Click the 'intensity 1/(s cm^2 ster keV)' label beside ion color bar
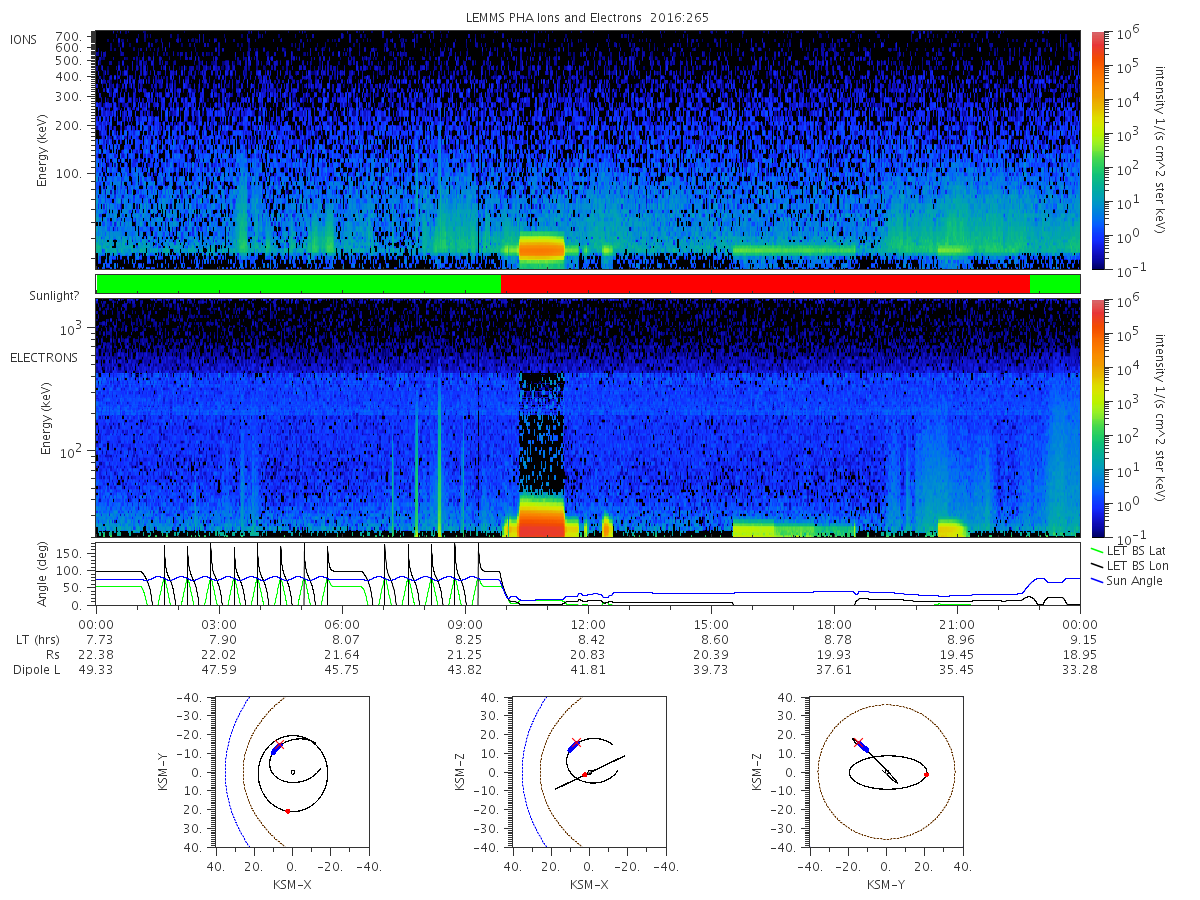The width and height of the screenshot is (1200, 900). (1162, 150)
